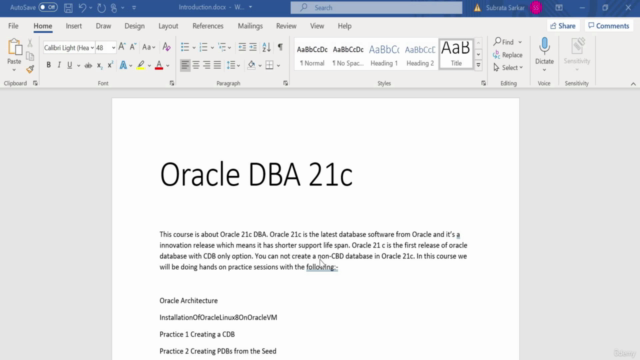Open the highlight color dropdown arrow
Viewport: 640px width, 360px height.
click(x=149, y=66)
